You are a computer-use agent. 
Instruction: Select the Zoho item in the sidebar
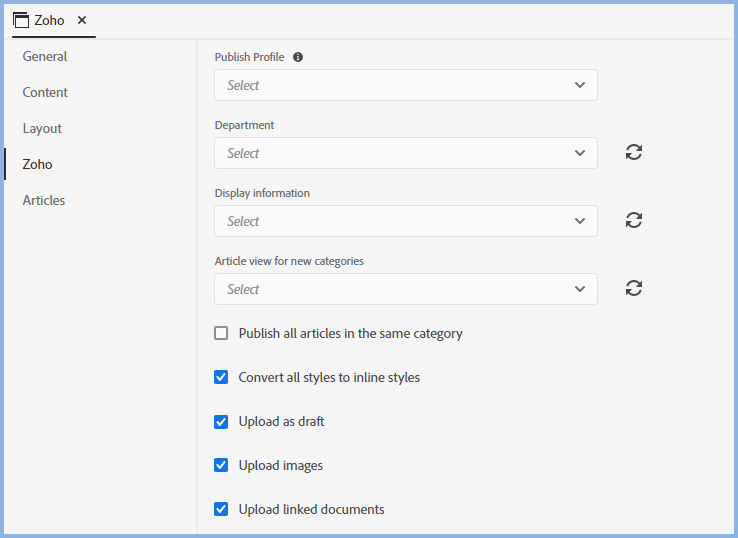click(38, 164)
